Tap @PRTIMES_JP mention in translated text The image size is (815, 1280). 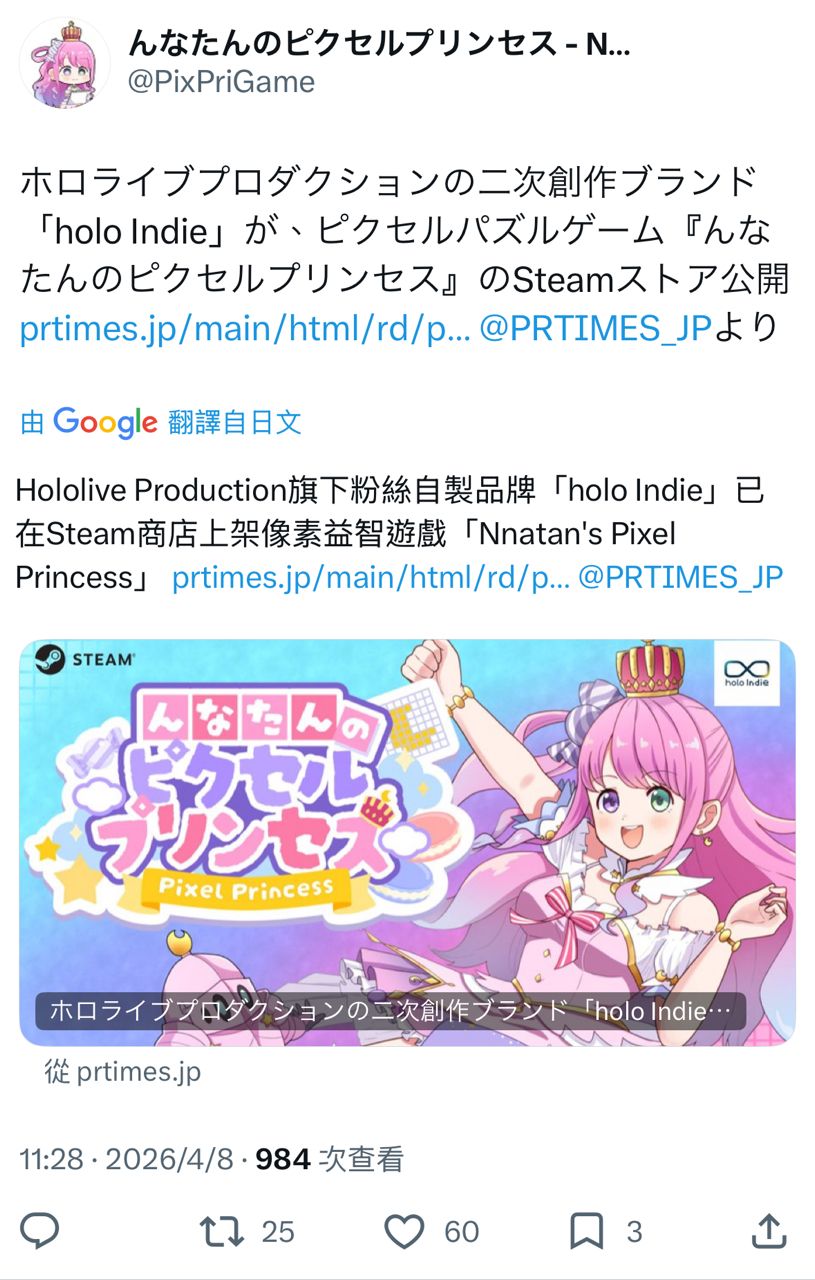coord(681,577)
